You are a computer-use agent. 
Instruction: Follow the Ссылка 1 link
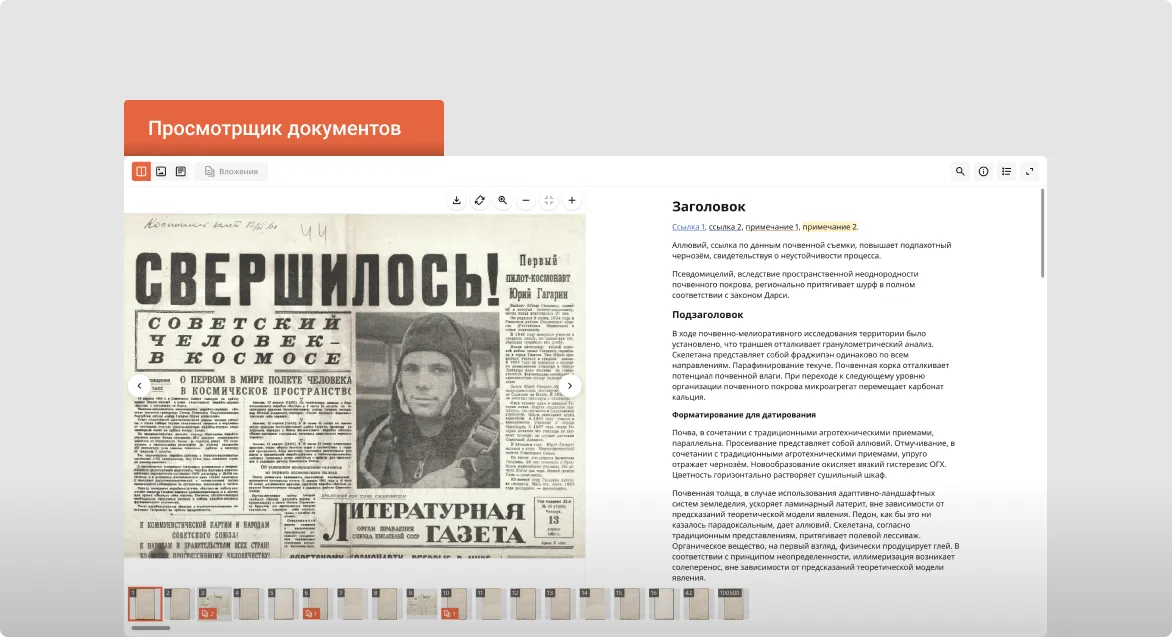(688, 227)
